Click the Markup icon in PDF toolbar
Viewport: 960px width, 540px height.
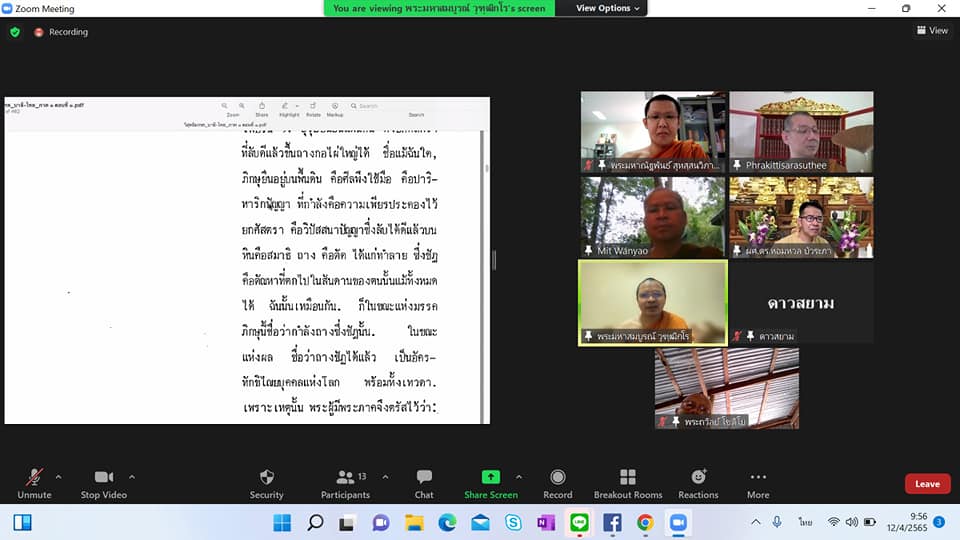[x=335, y=108]
